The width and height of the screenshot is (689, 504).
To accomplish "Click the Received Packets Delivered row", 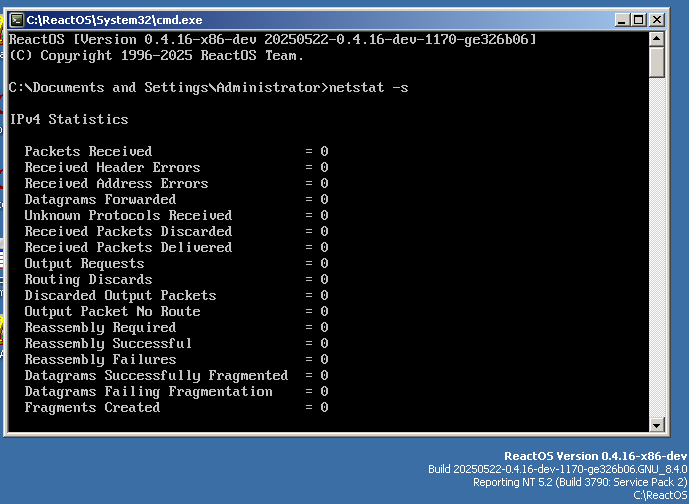I will 176,247.
